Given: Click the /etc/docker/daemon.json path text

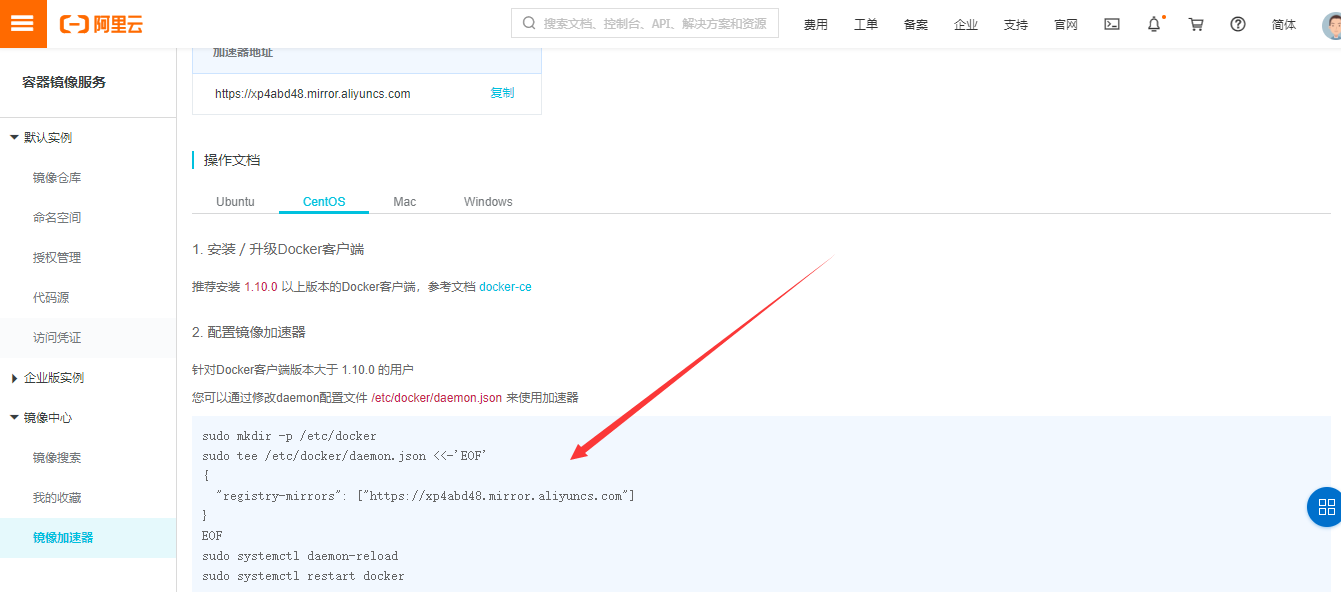Looking at the screenshot, I should point(436,398).
